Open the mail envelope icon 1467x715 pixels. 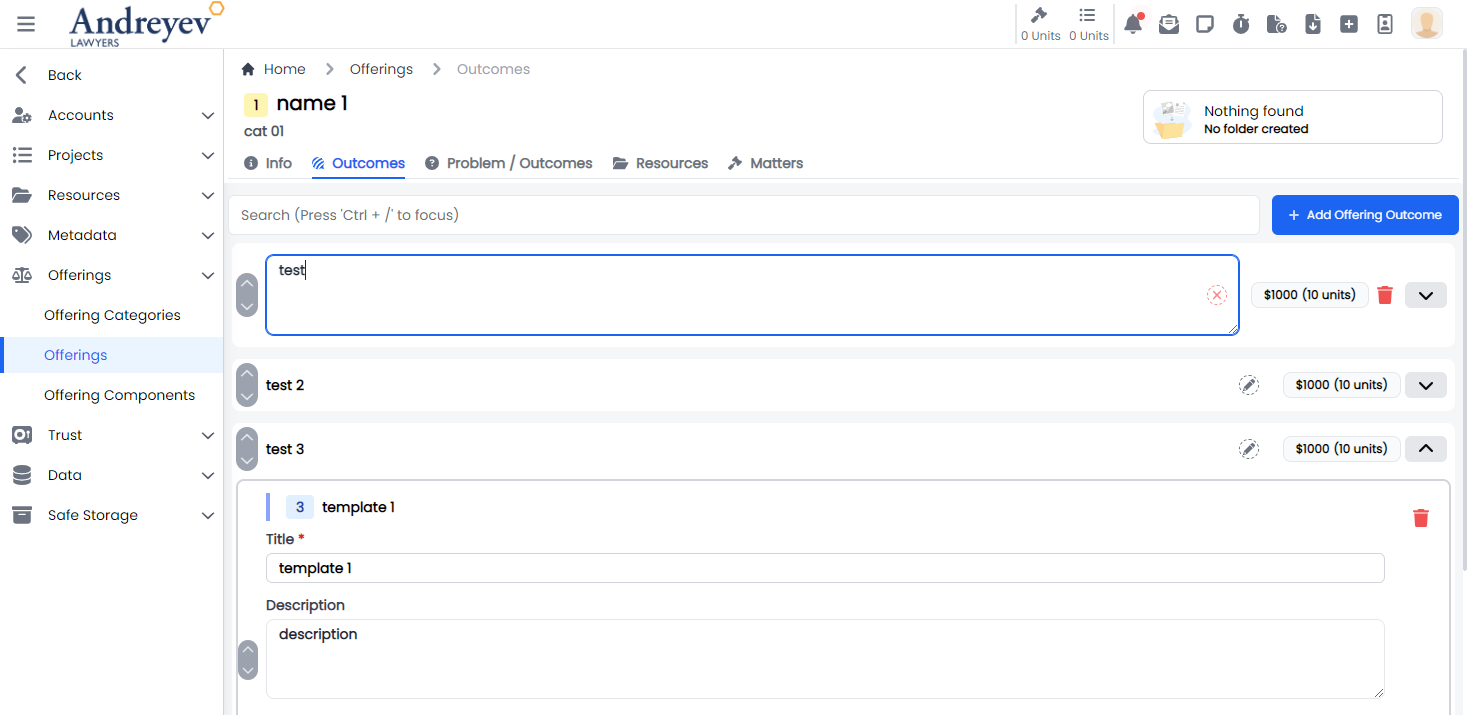[1168, 24]
